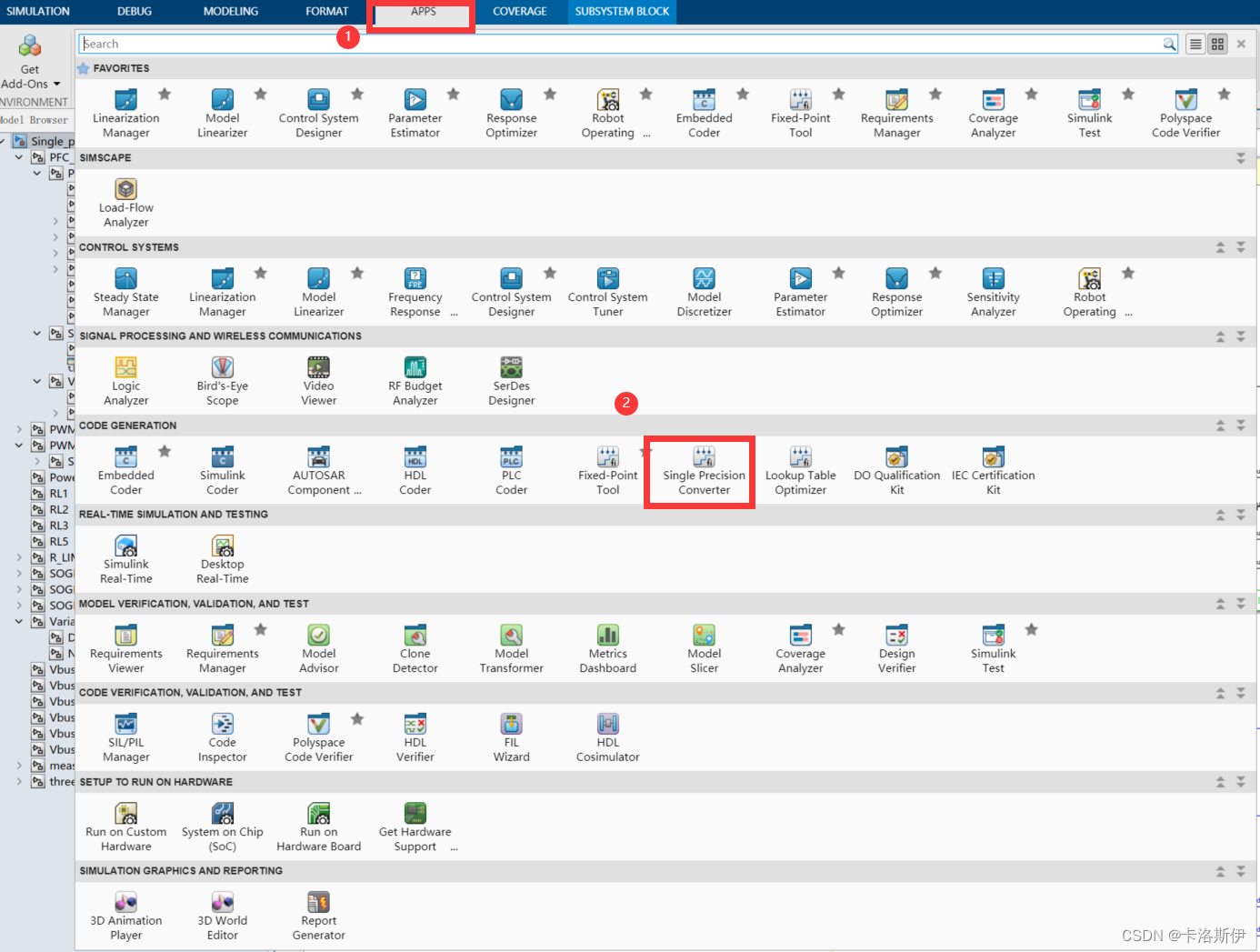Open Frequency Response app
Screen dimensions: 1260x952
[x=415, y=293]
